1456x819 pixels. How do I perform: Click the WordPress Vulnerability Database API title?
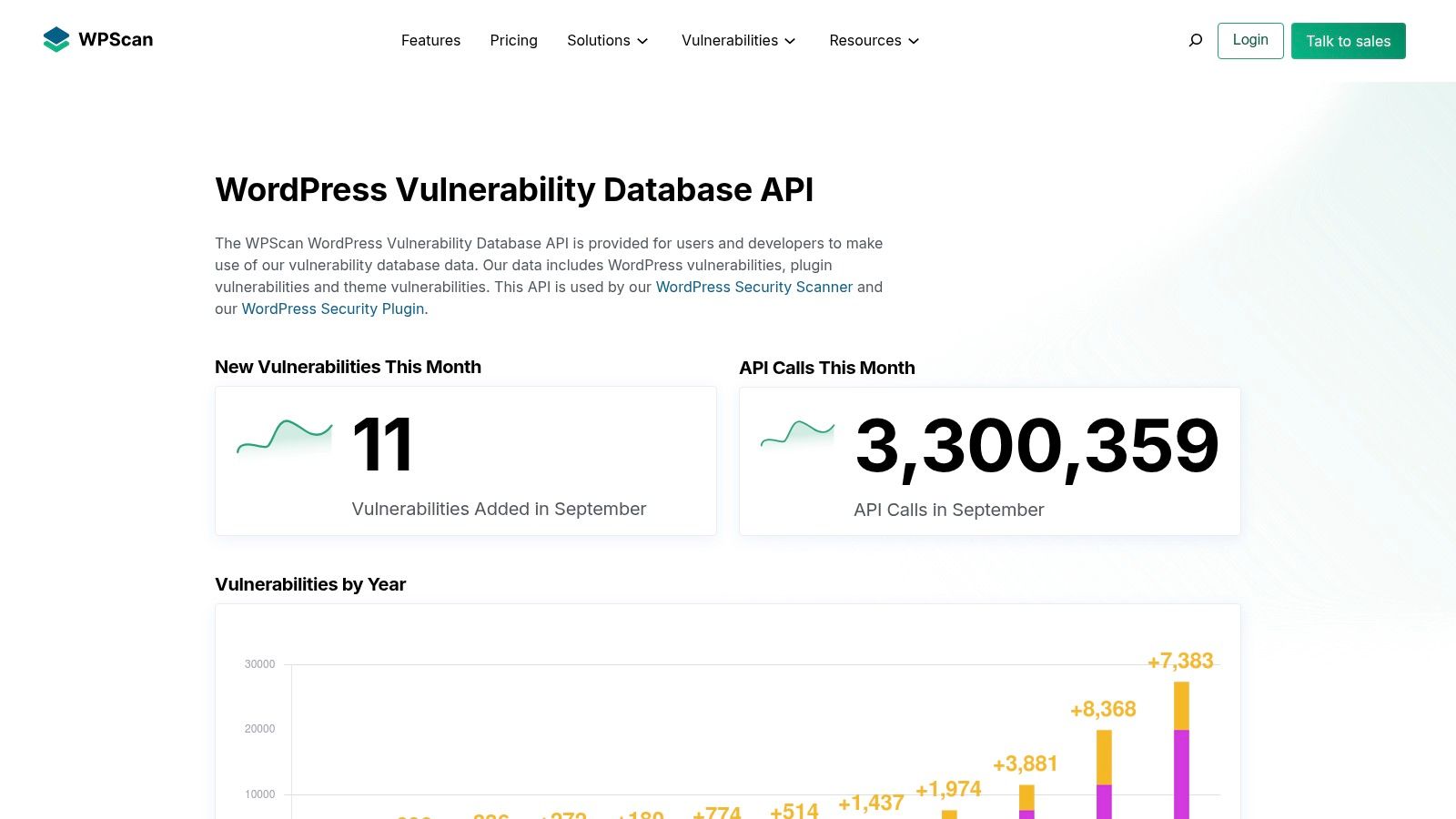514,189
